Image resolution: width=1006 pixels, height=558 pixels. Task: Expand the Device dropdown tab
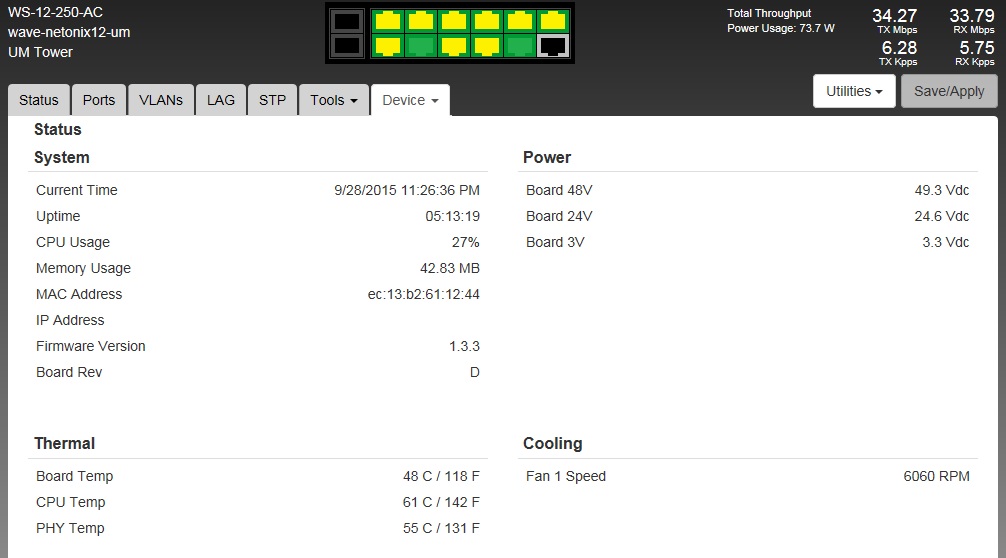tap(410, 100)
